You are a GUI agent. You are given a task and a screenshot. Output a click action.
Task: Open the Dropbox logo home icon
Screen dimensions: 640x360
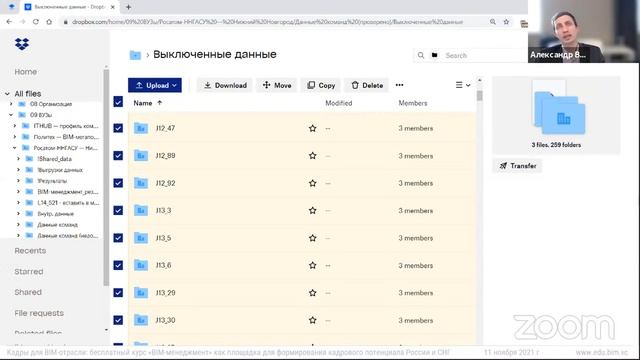22,44
